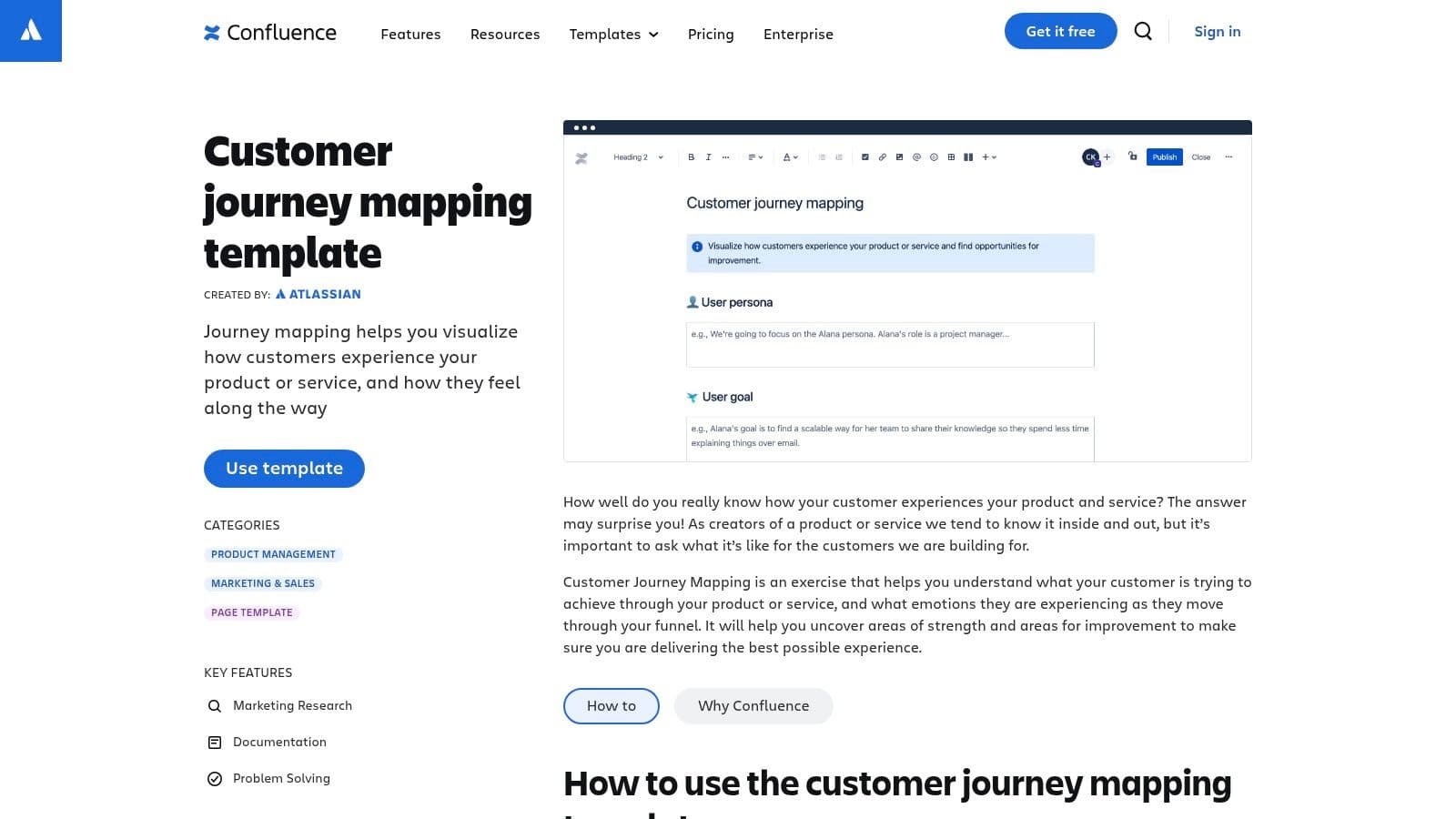Switch to the Why Confluence tab

[x=753, y=706]
